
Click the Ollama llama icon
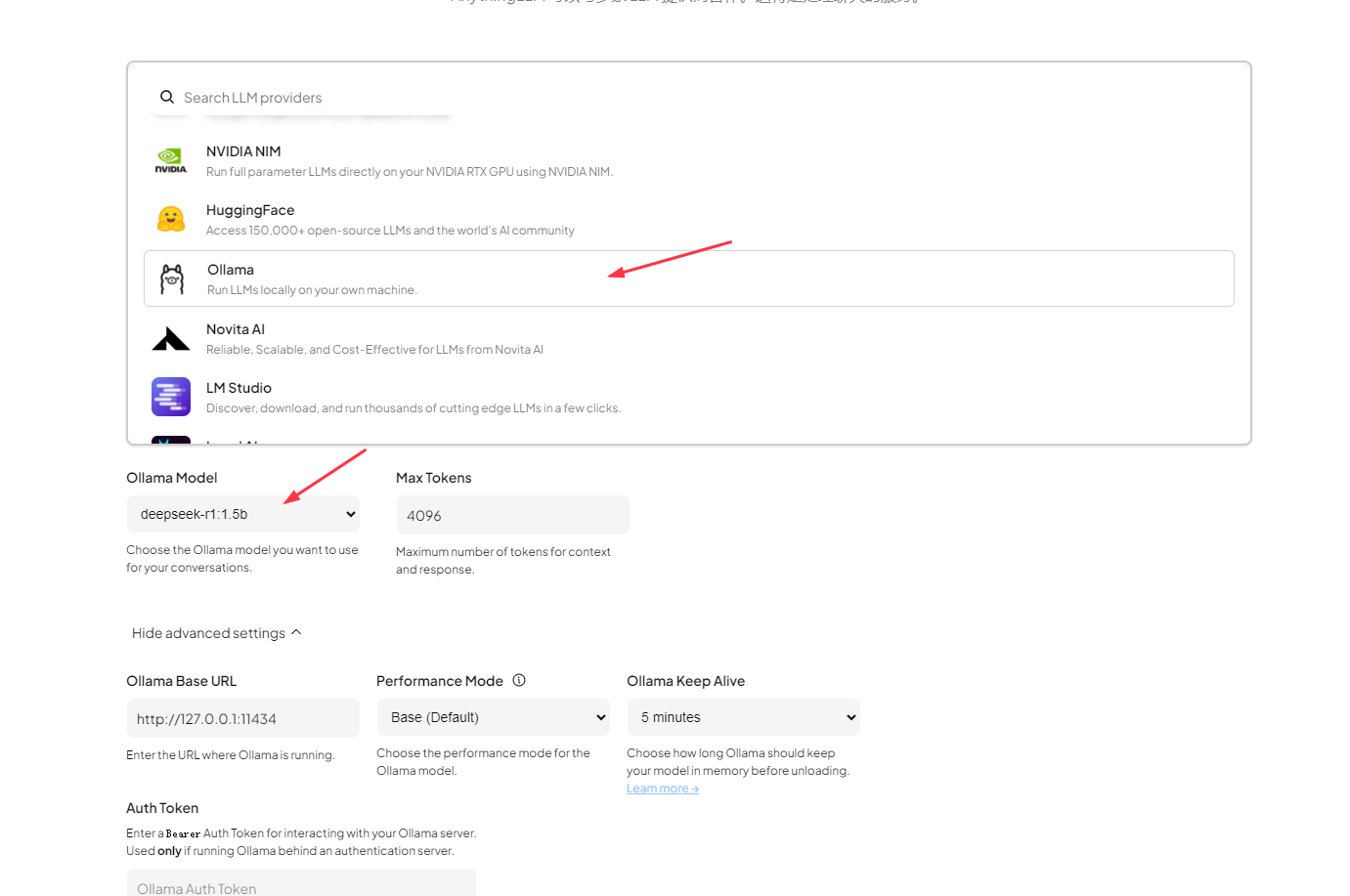pyautogui.click(x=172, y=279)
